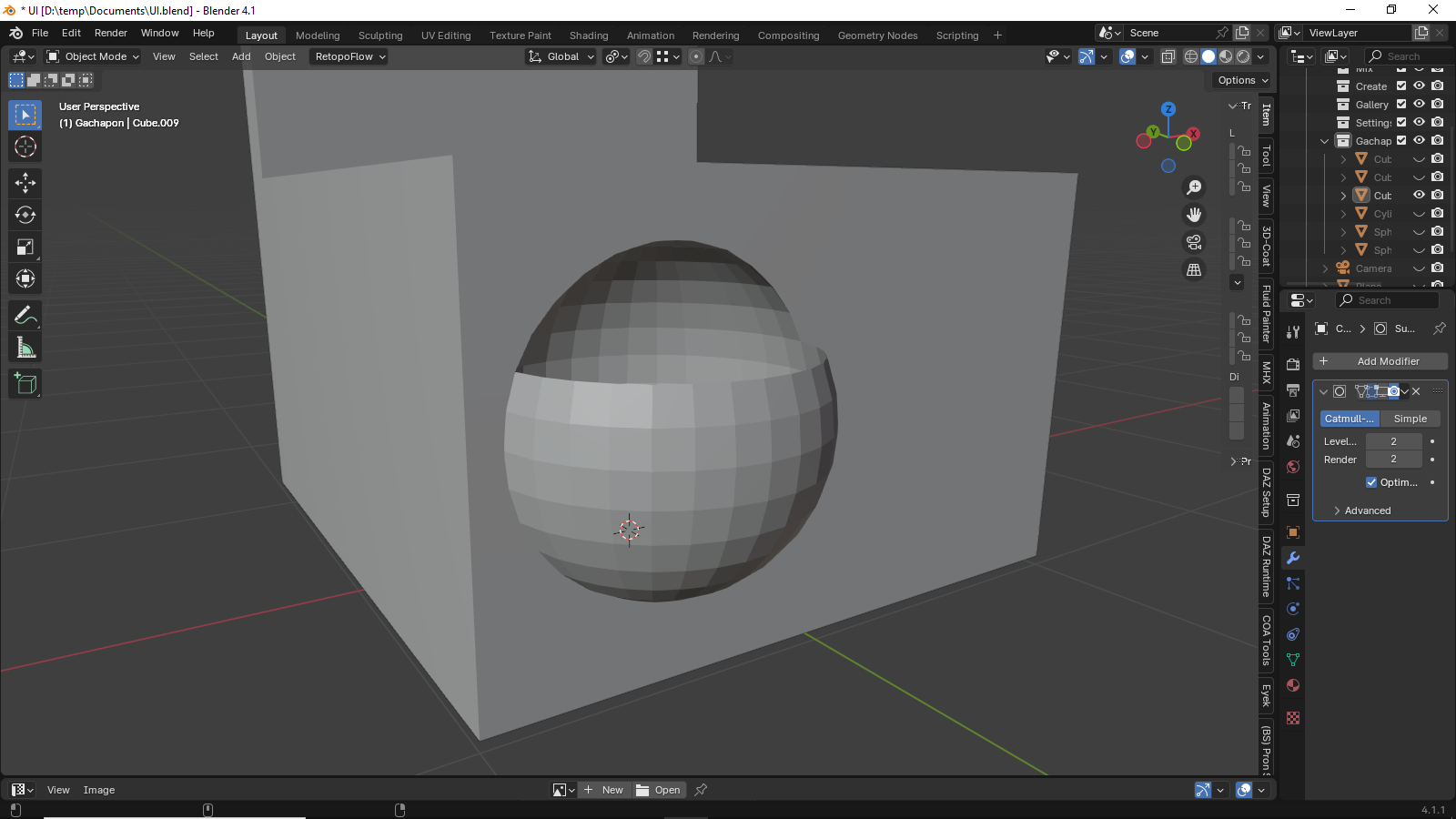Open the Texture properties tab icon
Screen dimensions: 1456x819
(1293, 718)
